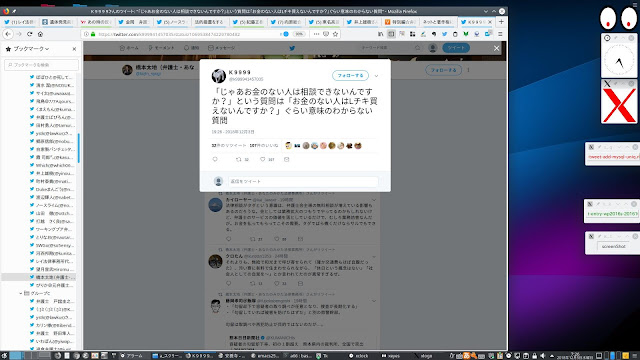Open Twitter 通知 notifications
Screen dimensions: 640x360
click(191, 48)
